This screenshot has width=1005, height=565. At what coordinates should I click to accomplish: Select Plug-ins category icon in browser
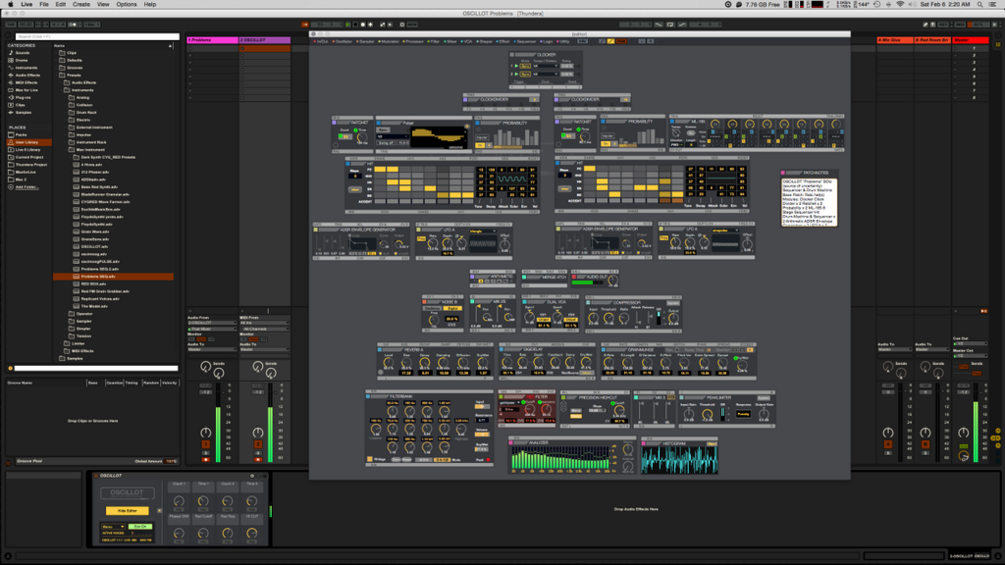point(11,97)
